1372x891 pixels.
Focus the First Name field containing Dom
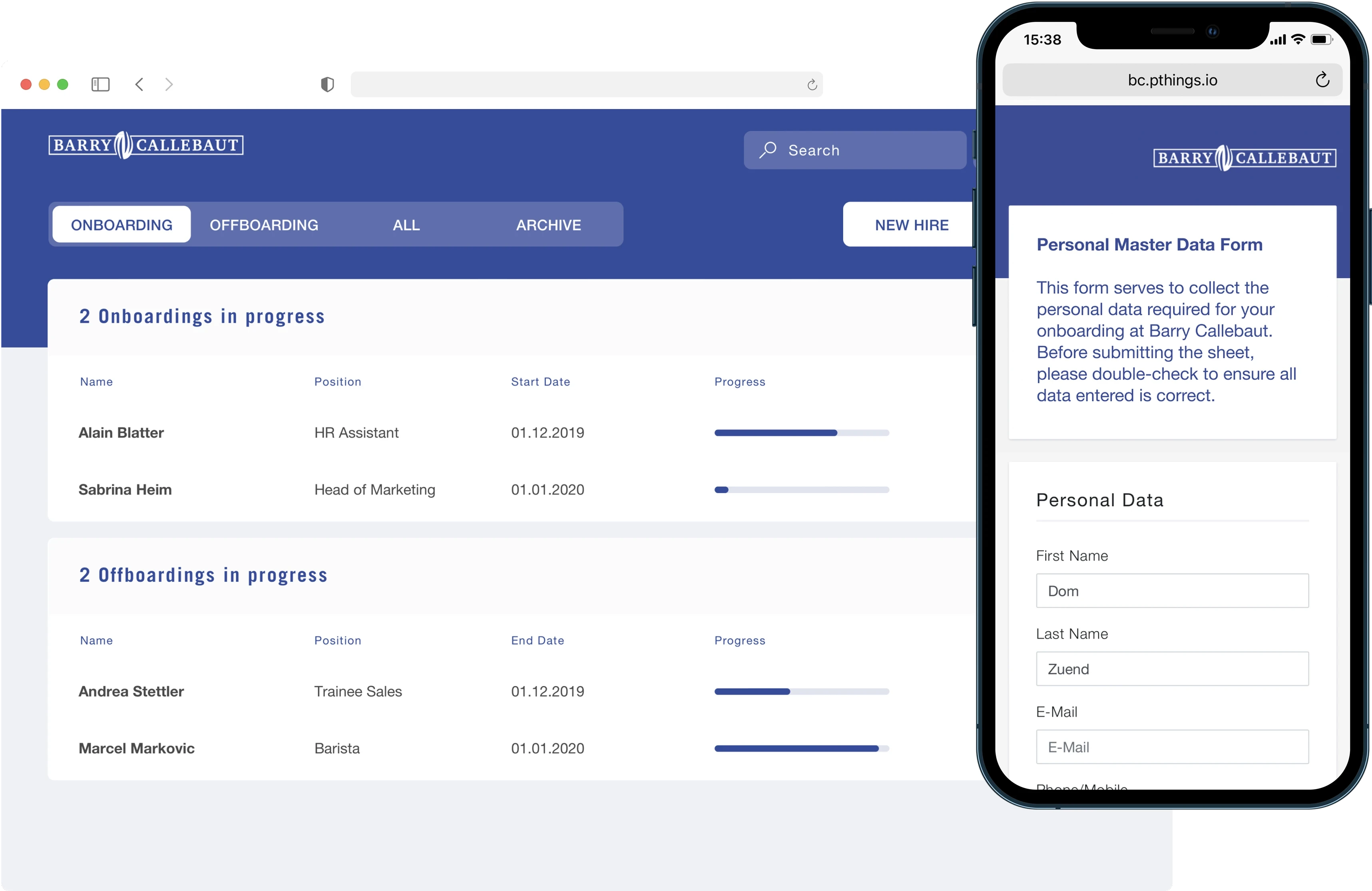tap(1172, 590)
